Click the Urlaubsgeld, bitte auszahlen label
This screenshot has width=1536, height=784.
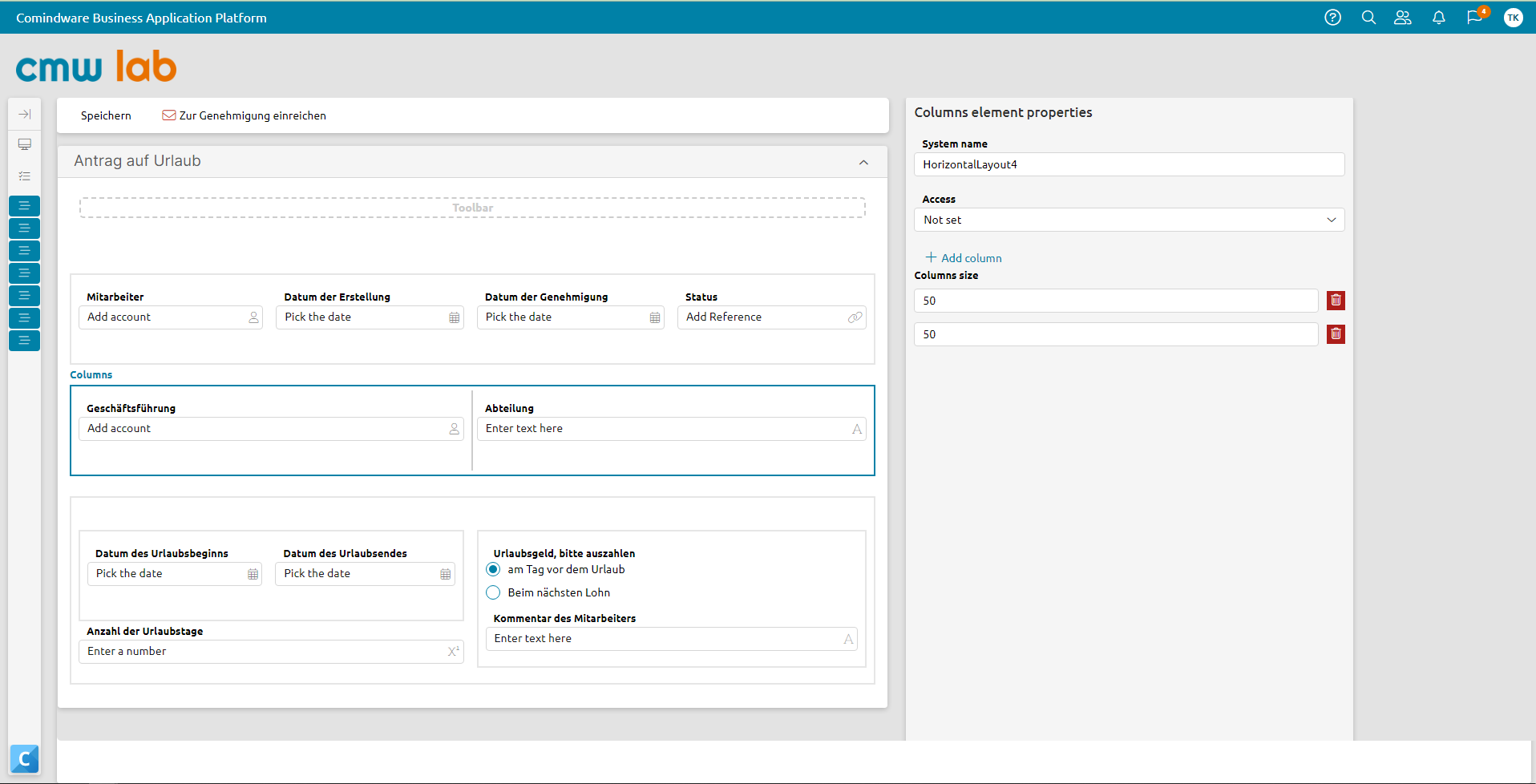click(x=564, y=553)
